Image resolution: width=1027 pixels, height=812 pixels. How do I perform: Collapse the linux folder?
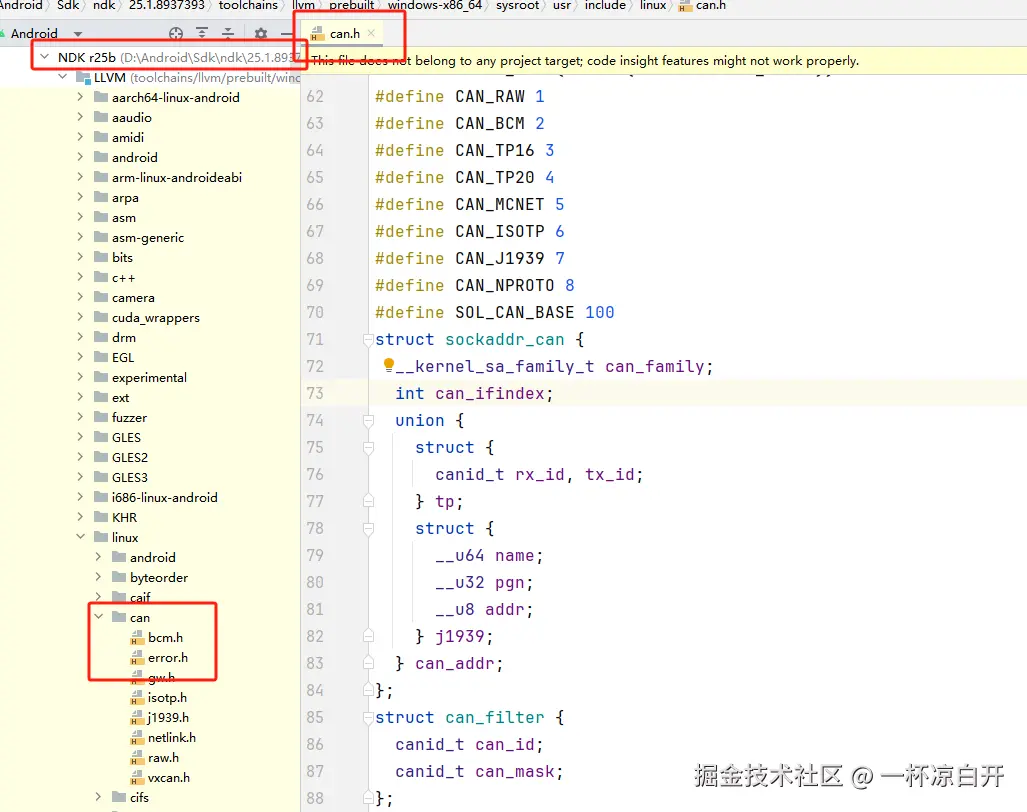click(81, 537)
